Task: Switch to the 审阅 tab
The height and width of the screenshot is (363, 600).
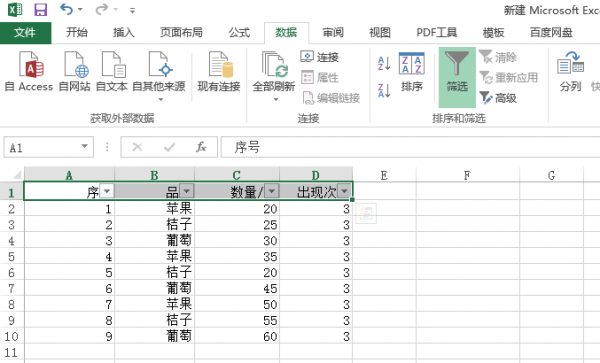Action: tap(333, 33)
